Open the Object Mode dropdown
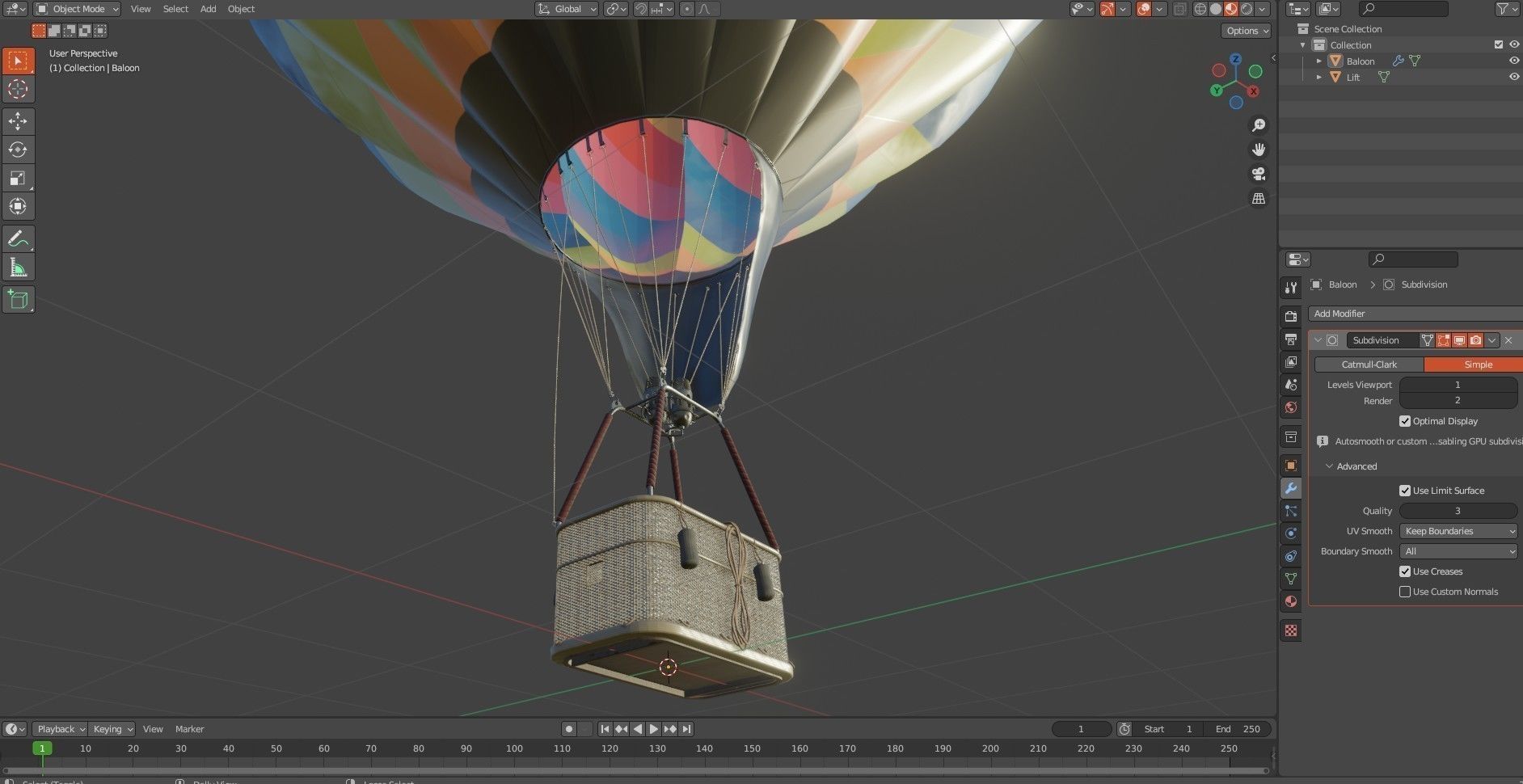 (78, 9)
